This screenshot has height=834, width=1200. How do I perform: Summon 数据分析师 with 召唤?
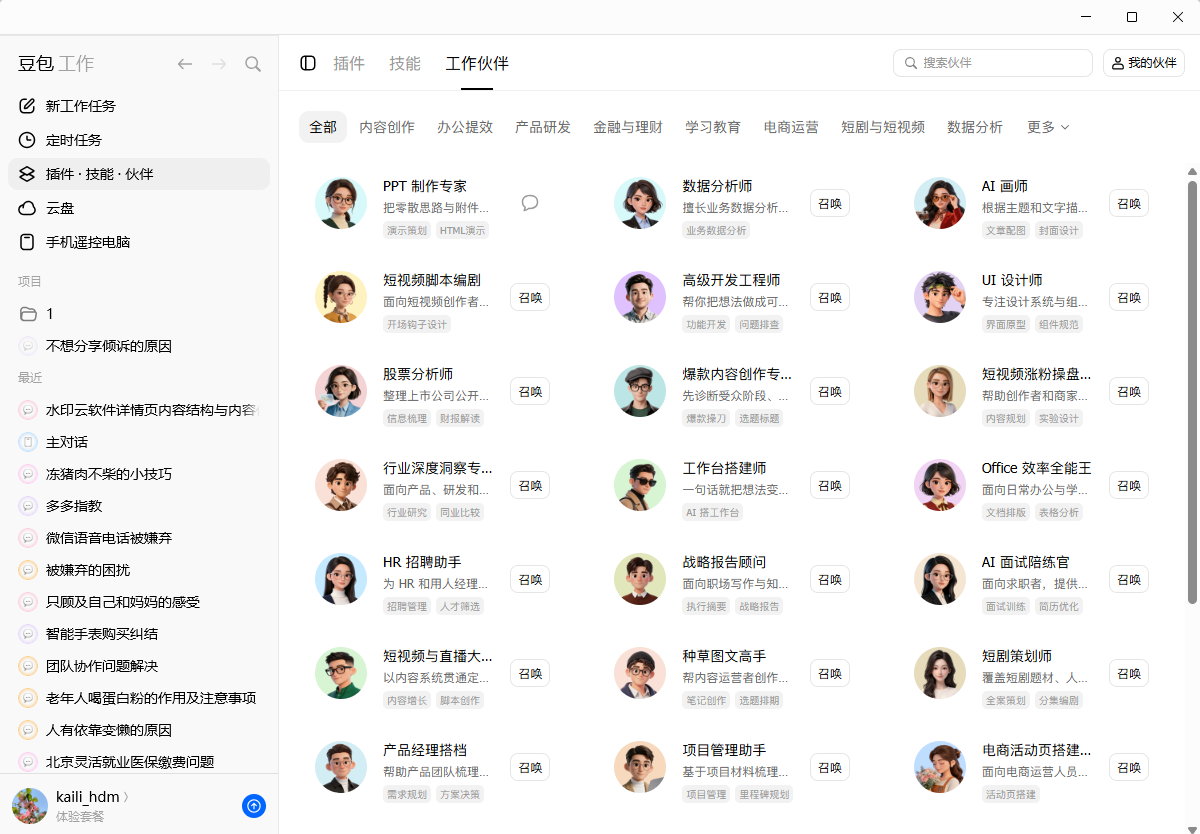tap(830, 203)
